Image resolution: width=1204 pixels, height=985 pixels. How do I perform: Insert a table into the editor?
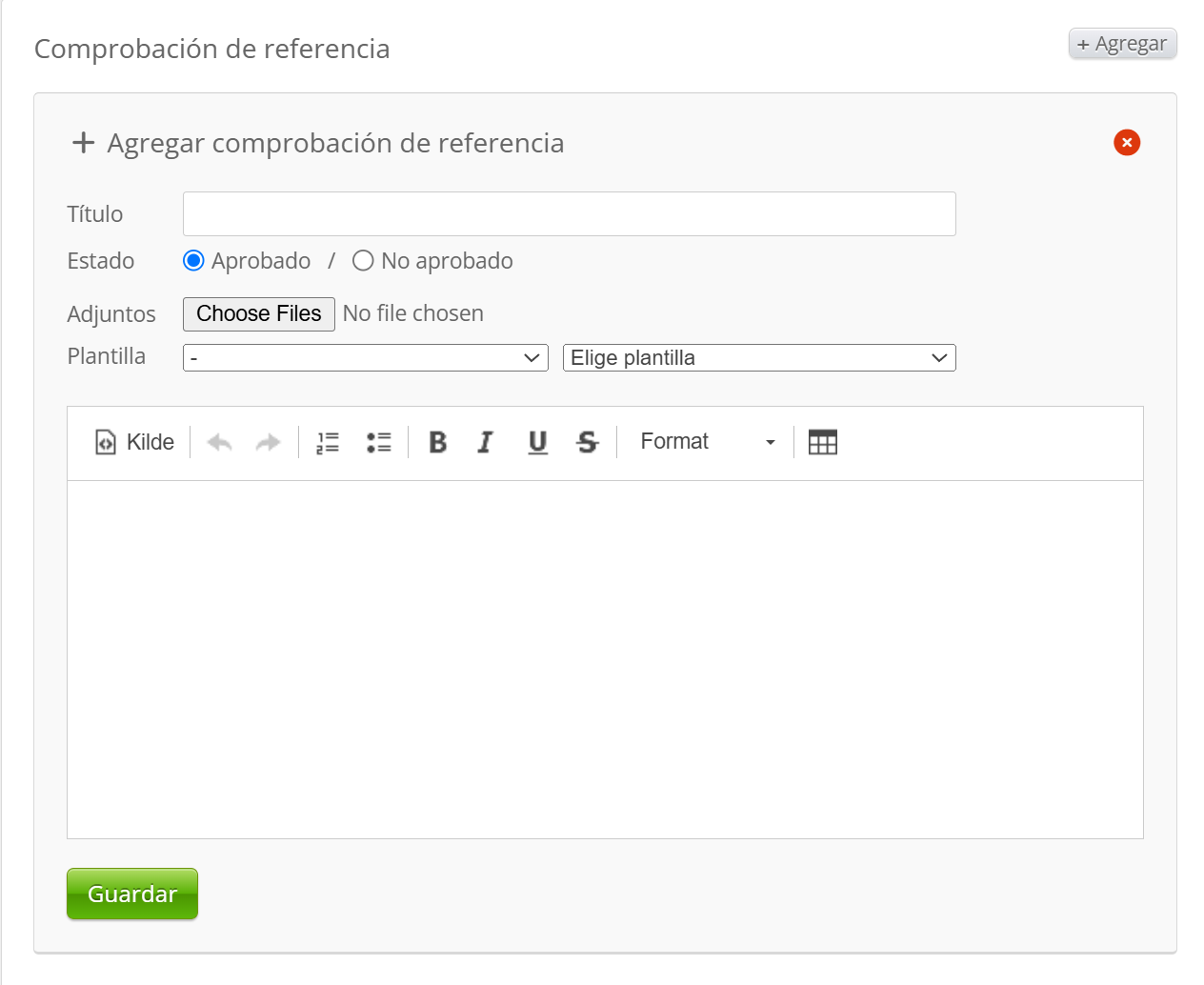[x=823, y=442]
